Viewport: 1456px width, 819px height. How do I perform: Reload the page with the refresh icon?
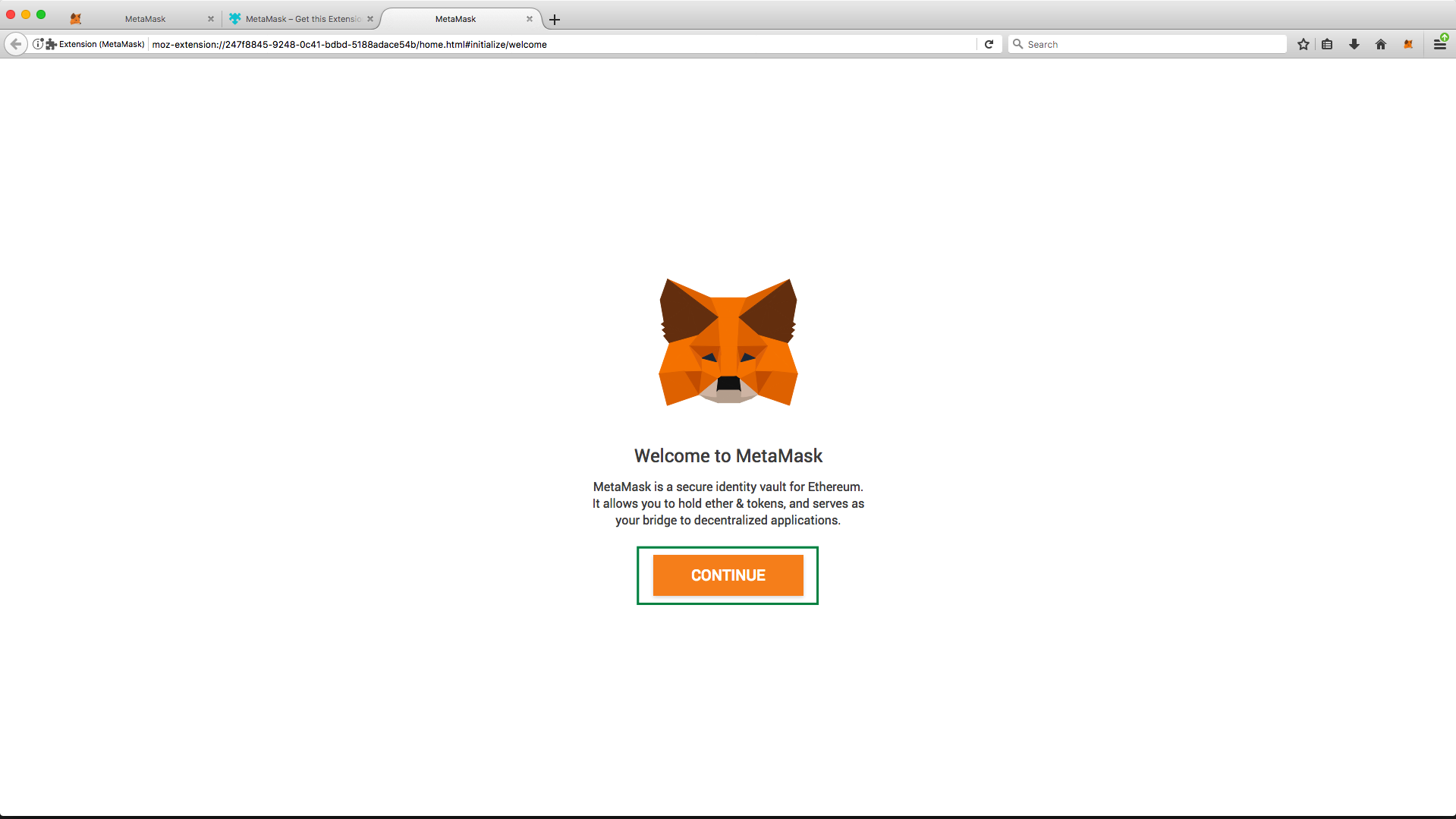(989, 44)
